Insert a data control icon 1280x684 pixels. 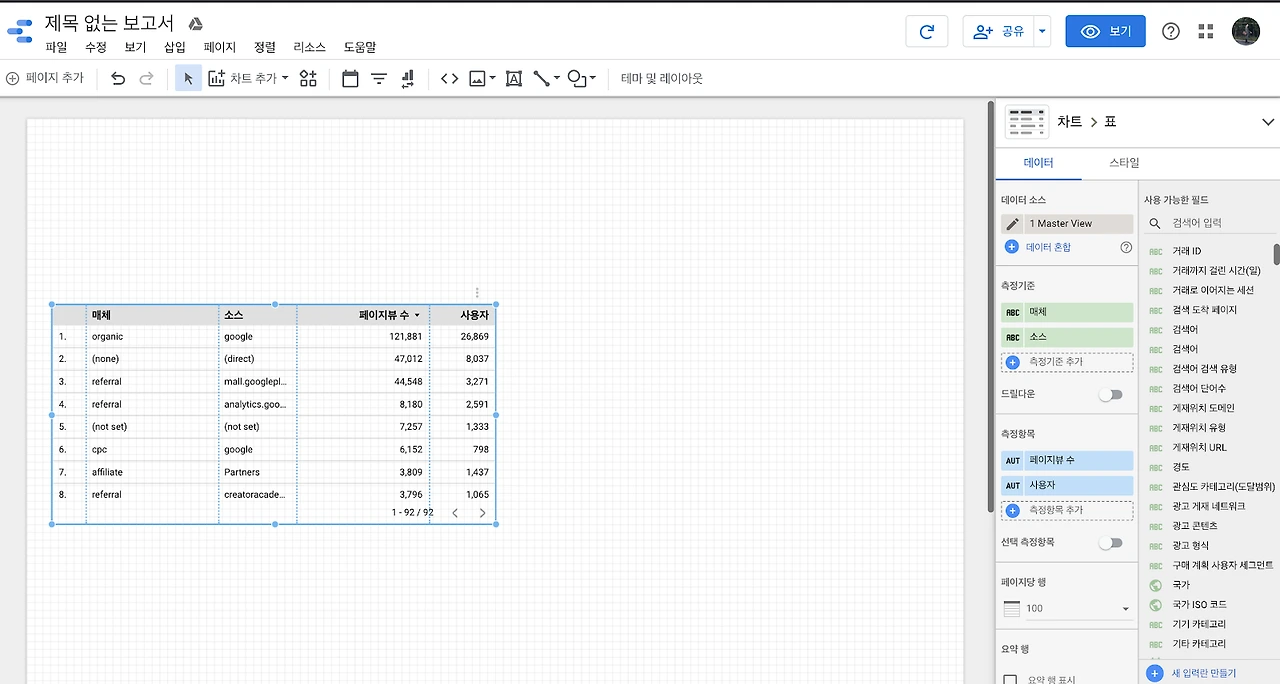[408, 78]
